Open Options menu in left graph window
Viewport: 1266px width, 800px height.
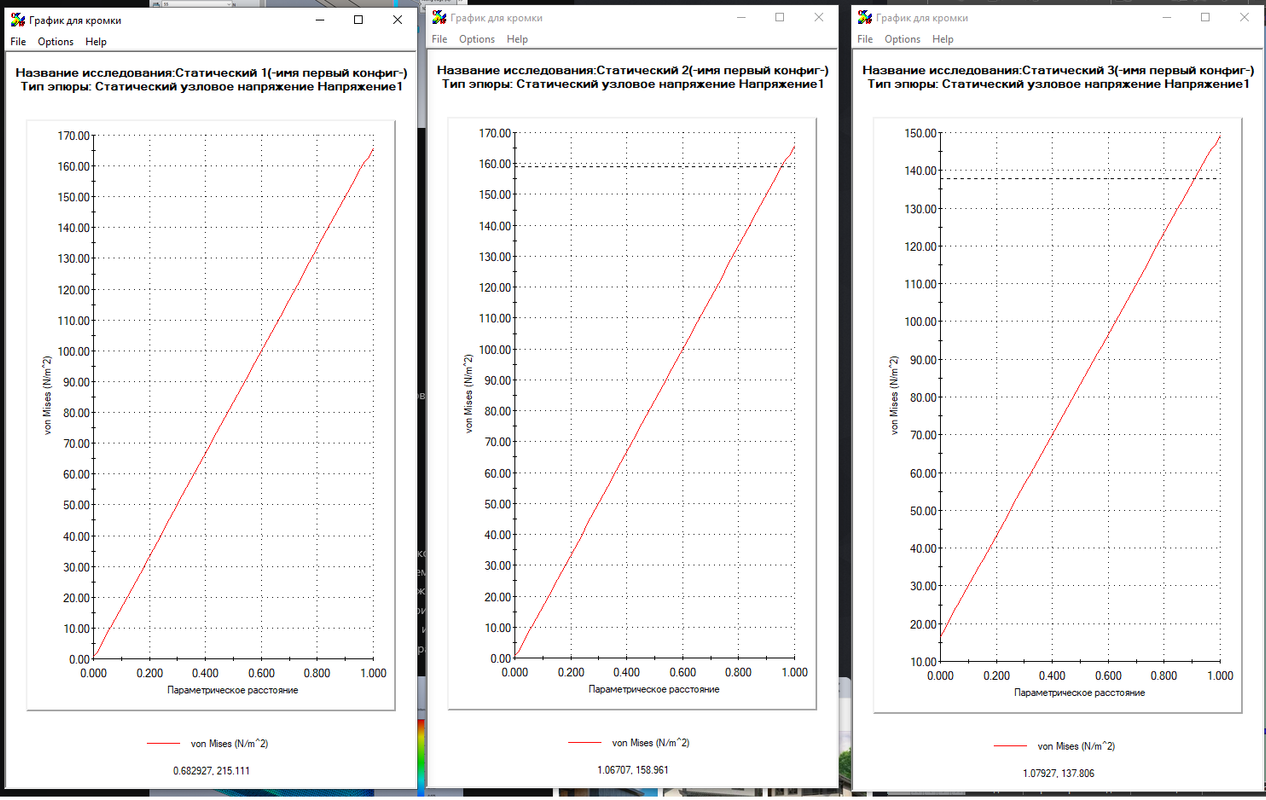[56, 42]
